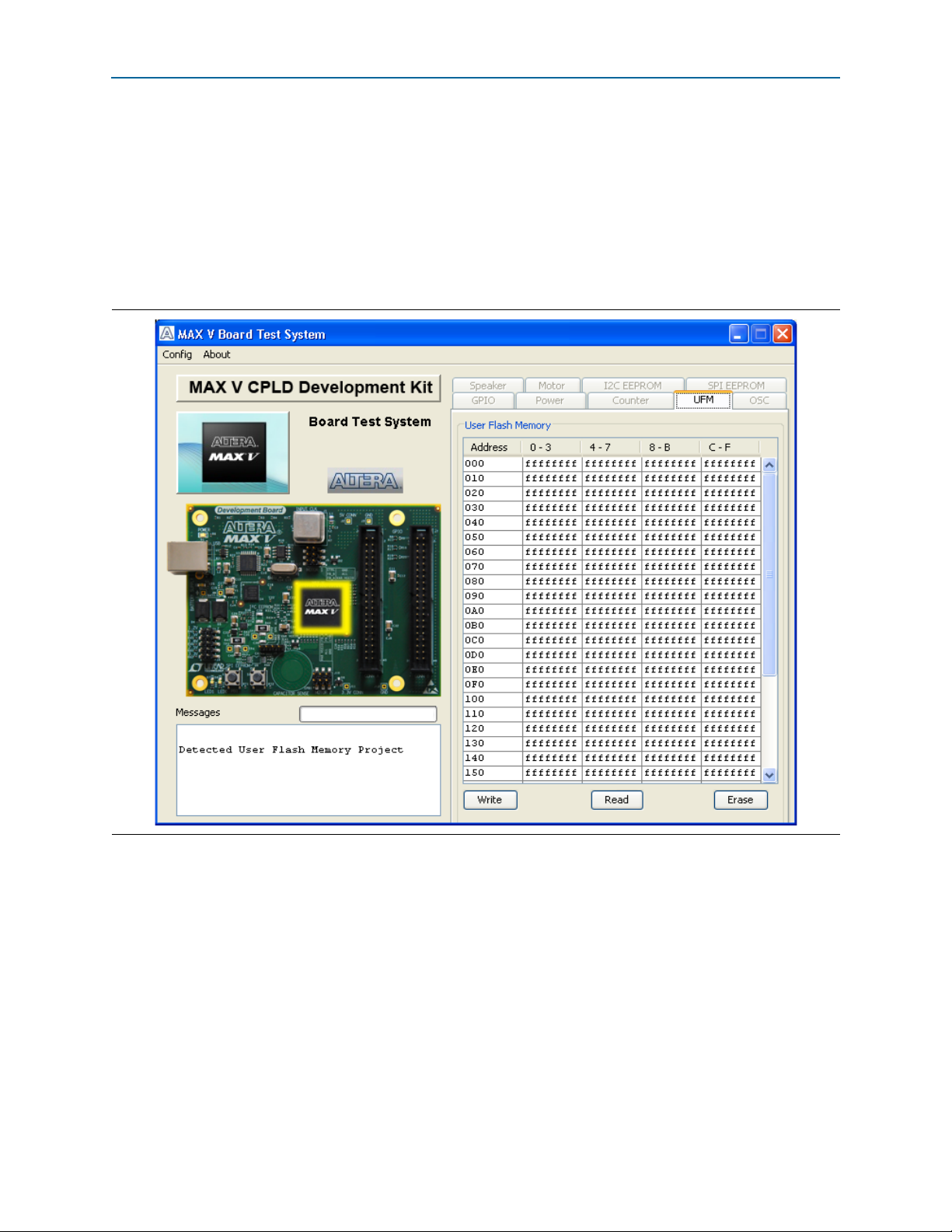Select address row 000
Screen dimensions: 952x1232
612,464
